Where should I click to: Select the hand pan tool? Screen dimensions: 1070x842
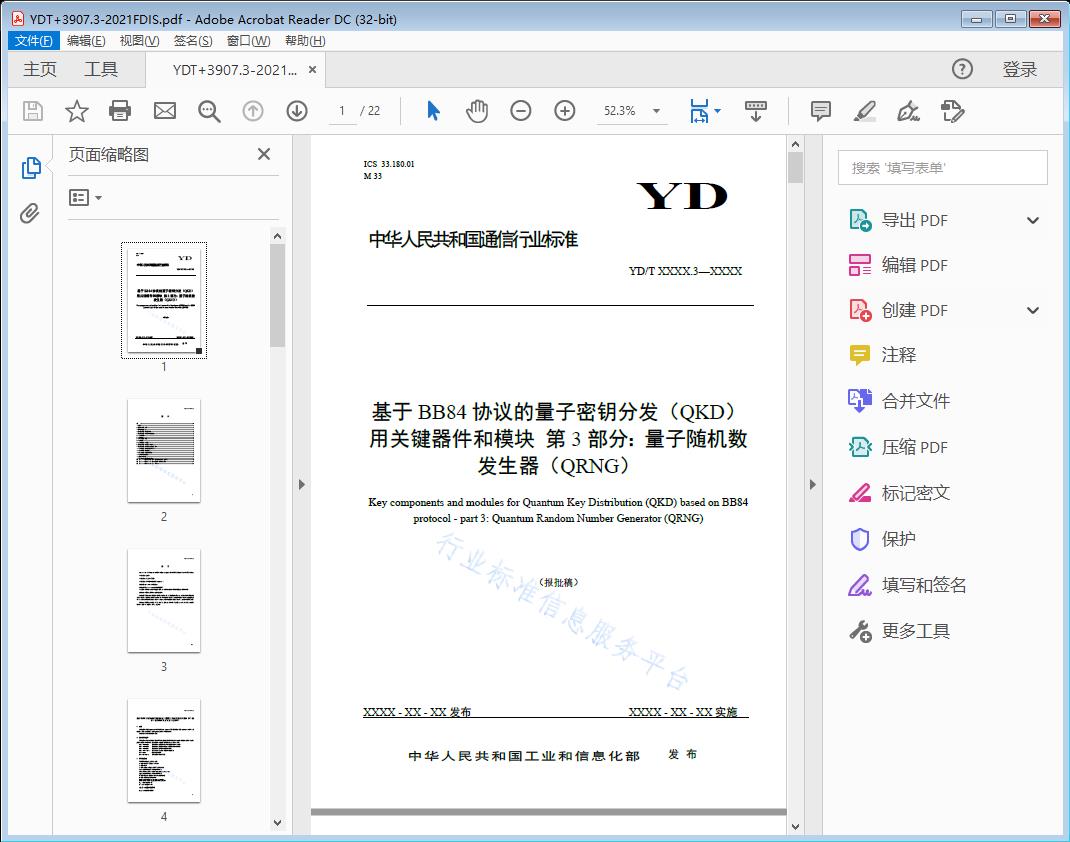[477, 111]
